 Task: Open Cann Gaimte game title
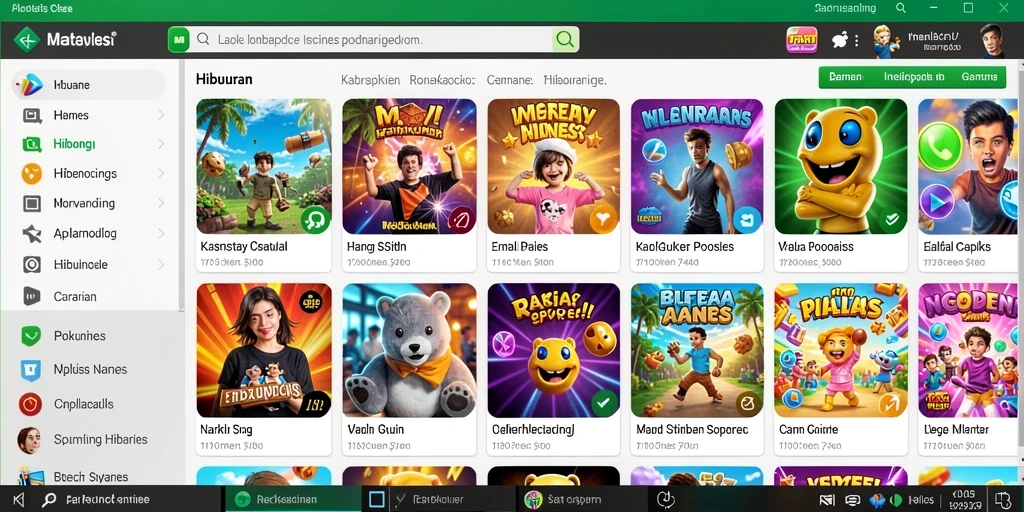[808, 430]
